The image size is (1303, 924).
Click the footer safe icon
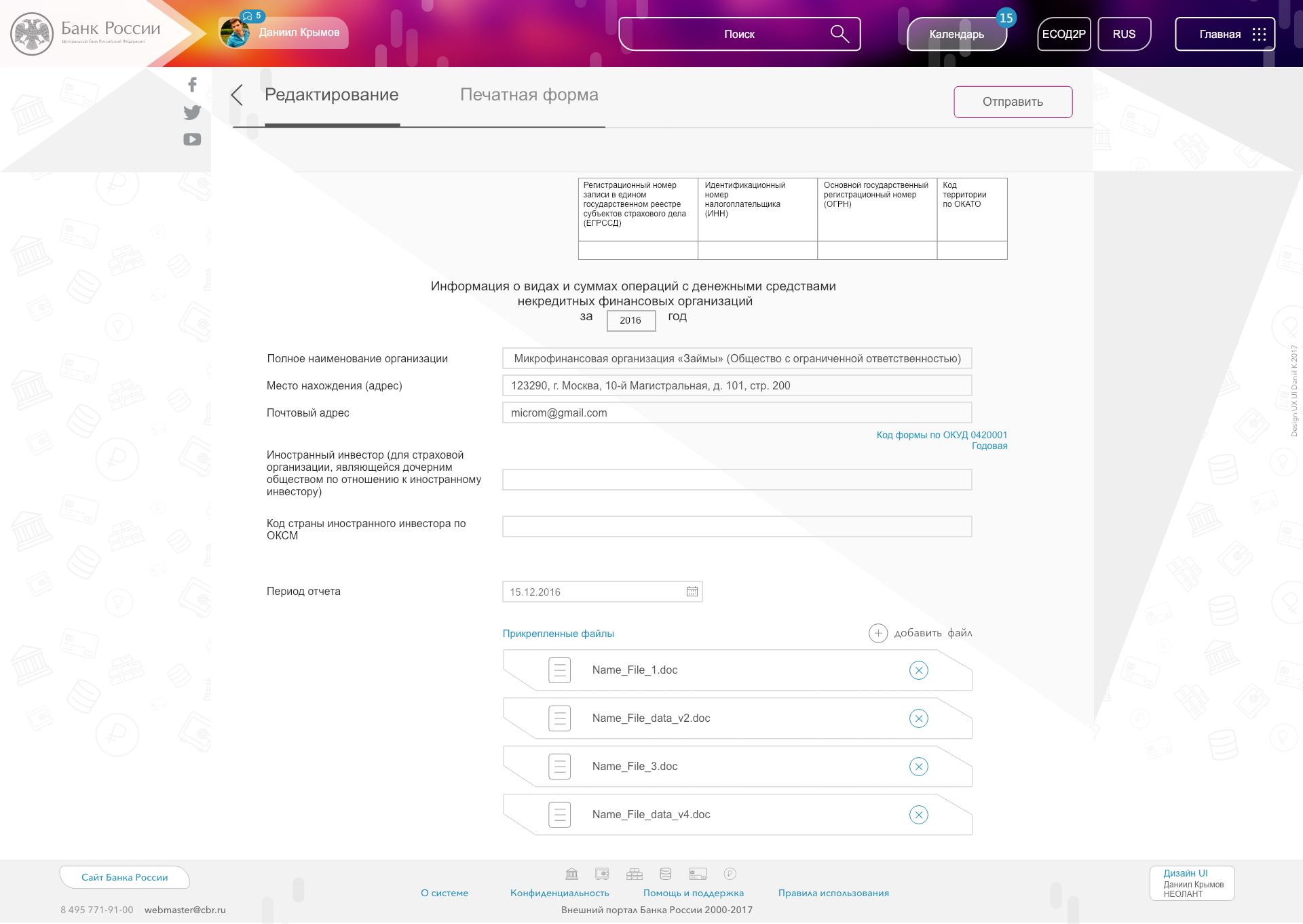(x=602, y=874)
